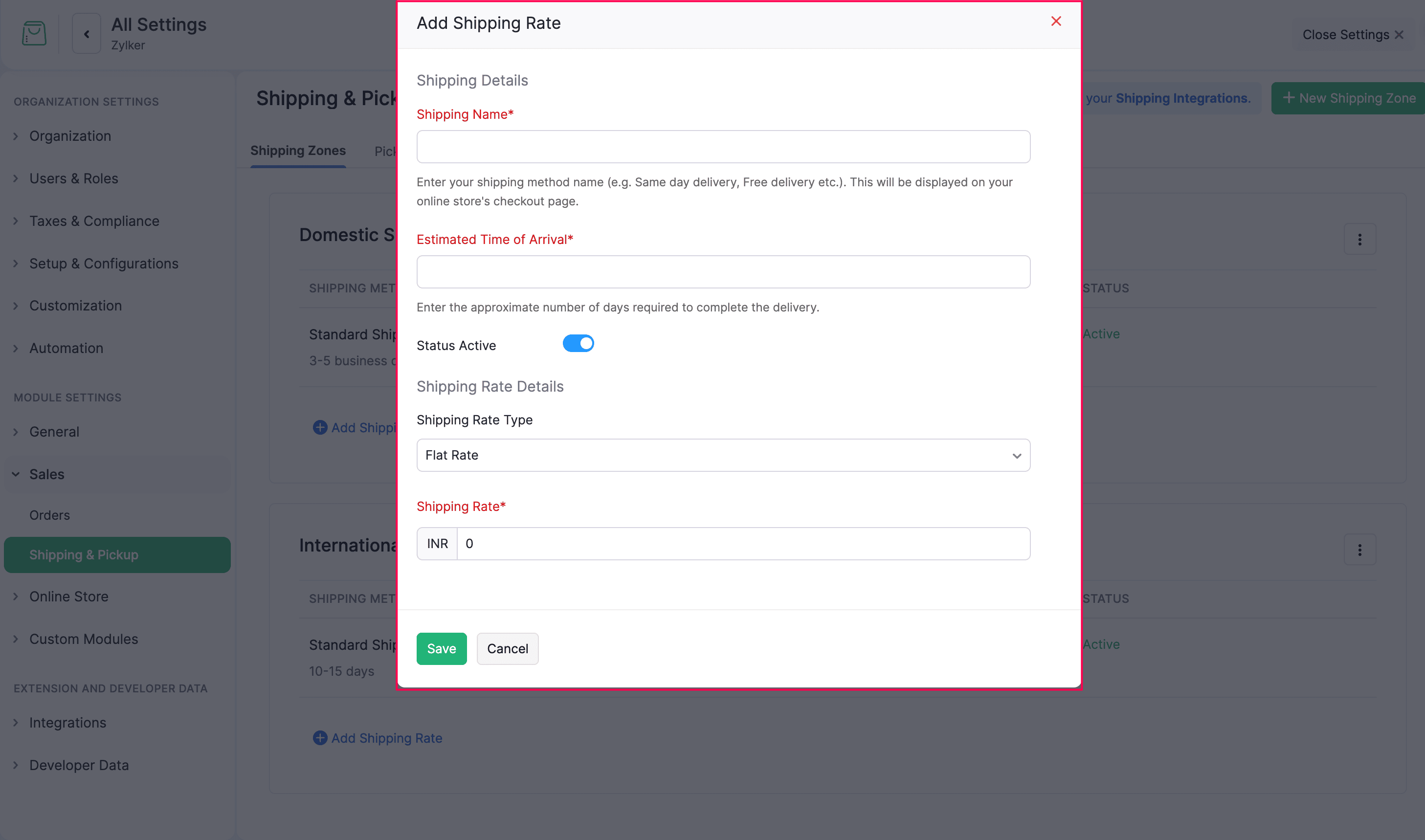Focus the Estimated Time of Arrival field
The height and width of the screenshot is (840, 1425).
click(x=723, y=272)
